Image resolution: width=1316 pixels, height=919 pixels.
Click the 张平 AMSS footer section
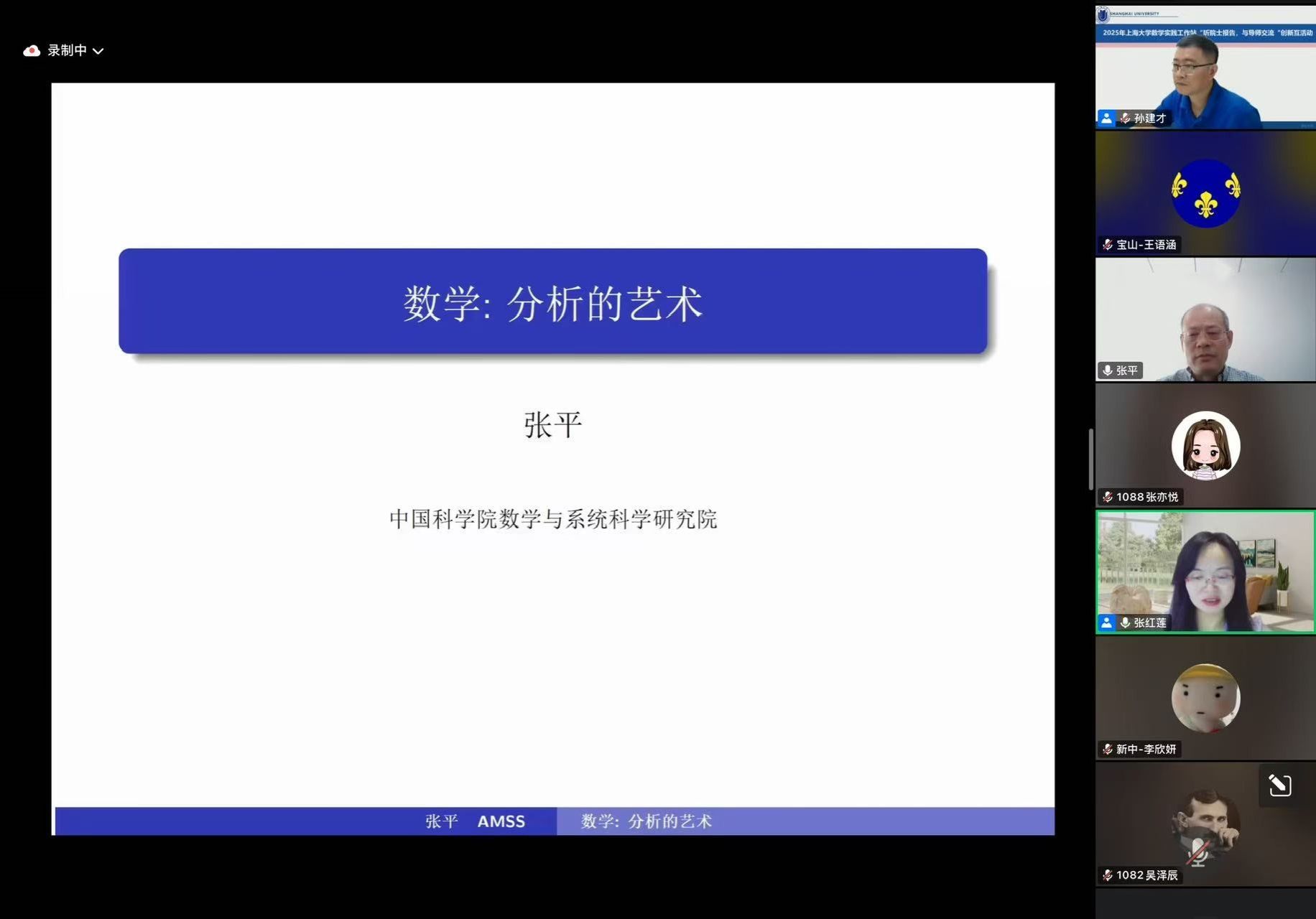click(305, 821)
